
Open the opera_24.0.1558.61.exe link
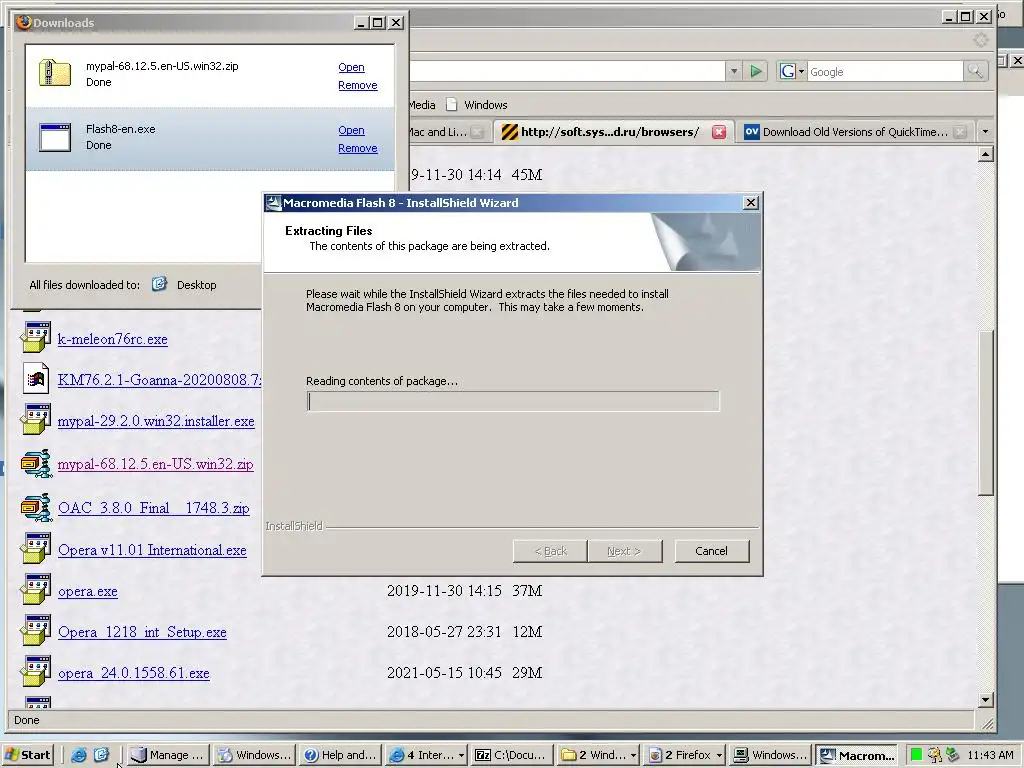pyautogui.click(x=134, y=673)
